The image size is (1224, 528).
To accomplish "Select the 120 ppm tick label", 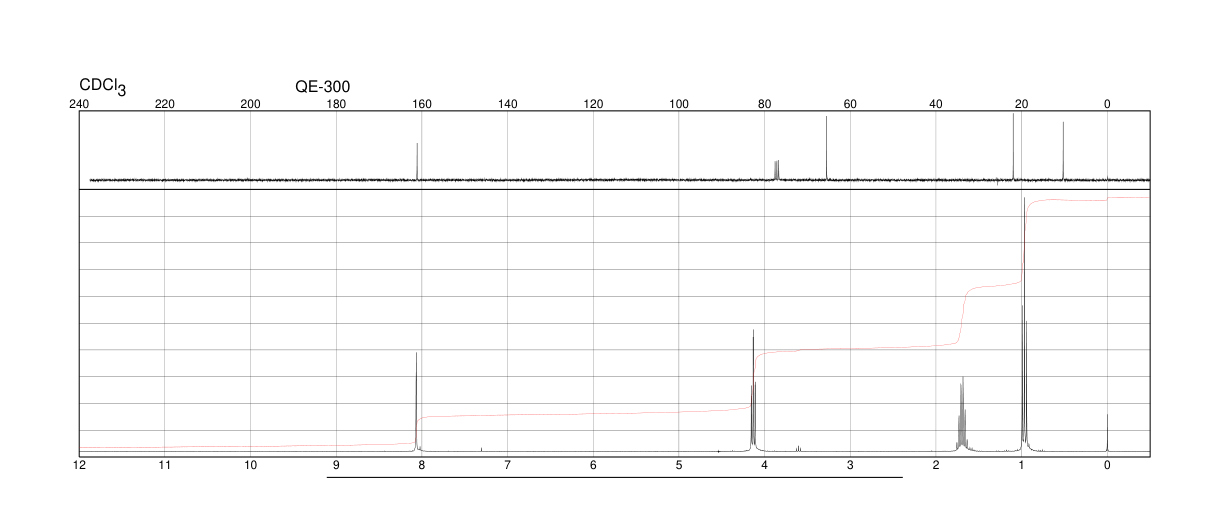I will [x=593, y=104].
